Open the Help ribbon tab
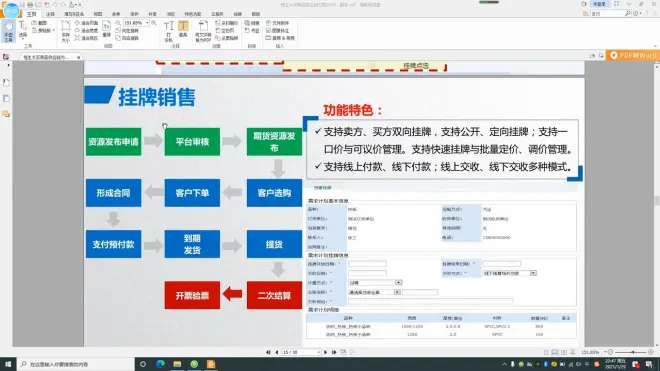Image resolution: width=660 pixels, height=371 pixels. (x=256, y=14)
